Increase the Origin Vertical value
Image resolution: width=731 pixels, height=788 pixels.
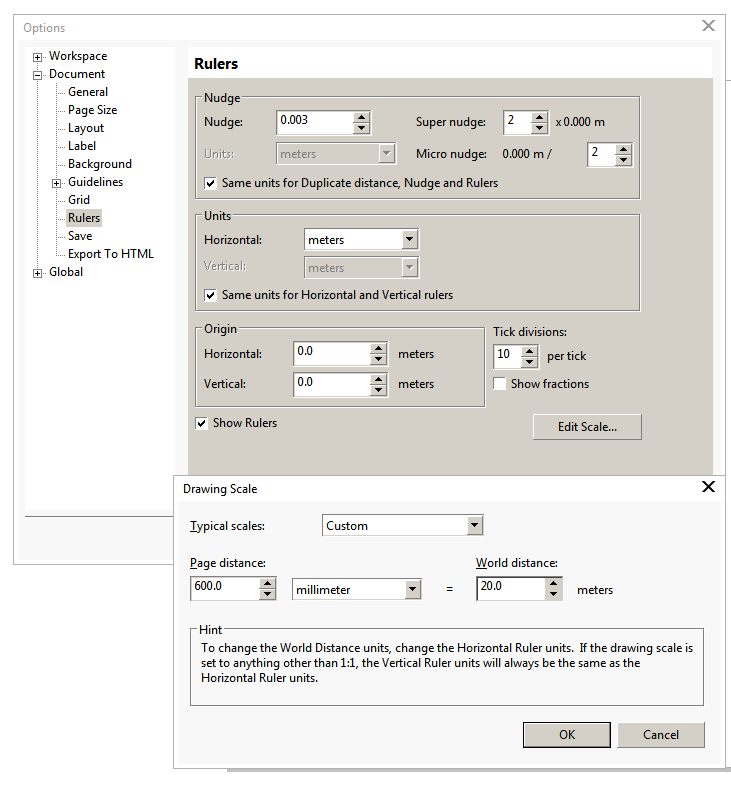[378, 379]
